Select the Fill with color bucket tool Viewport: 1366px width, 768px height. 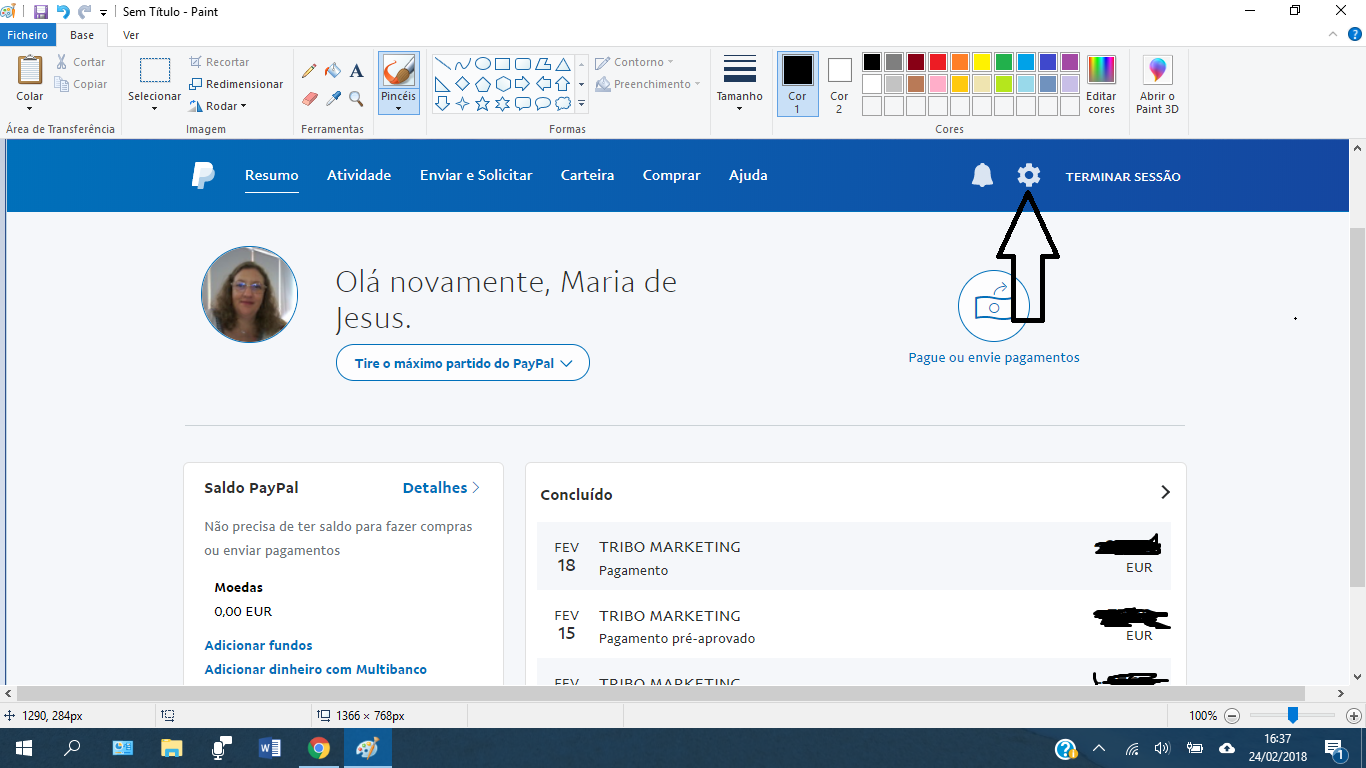point(333,71)
